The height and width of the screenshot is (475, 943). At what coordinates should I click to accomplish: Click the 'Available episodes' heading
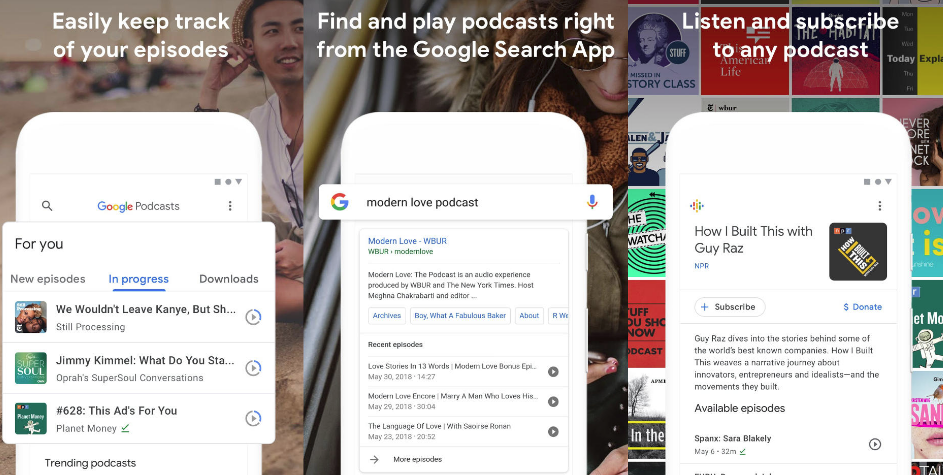pyautogui.click(x=739, y=408)
